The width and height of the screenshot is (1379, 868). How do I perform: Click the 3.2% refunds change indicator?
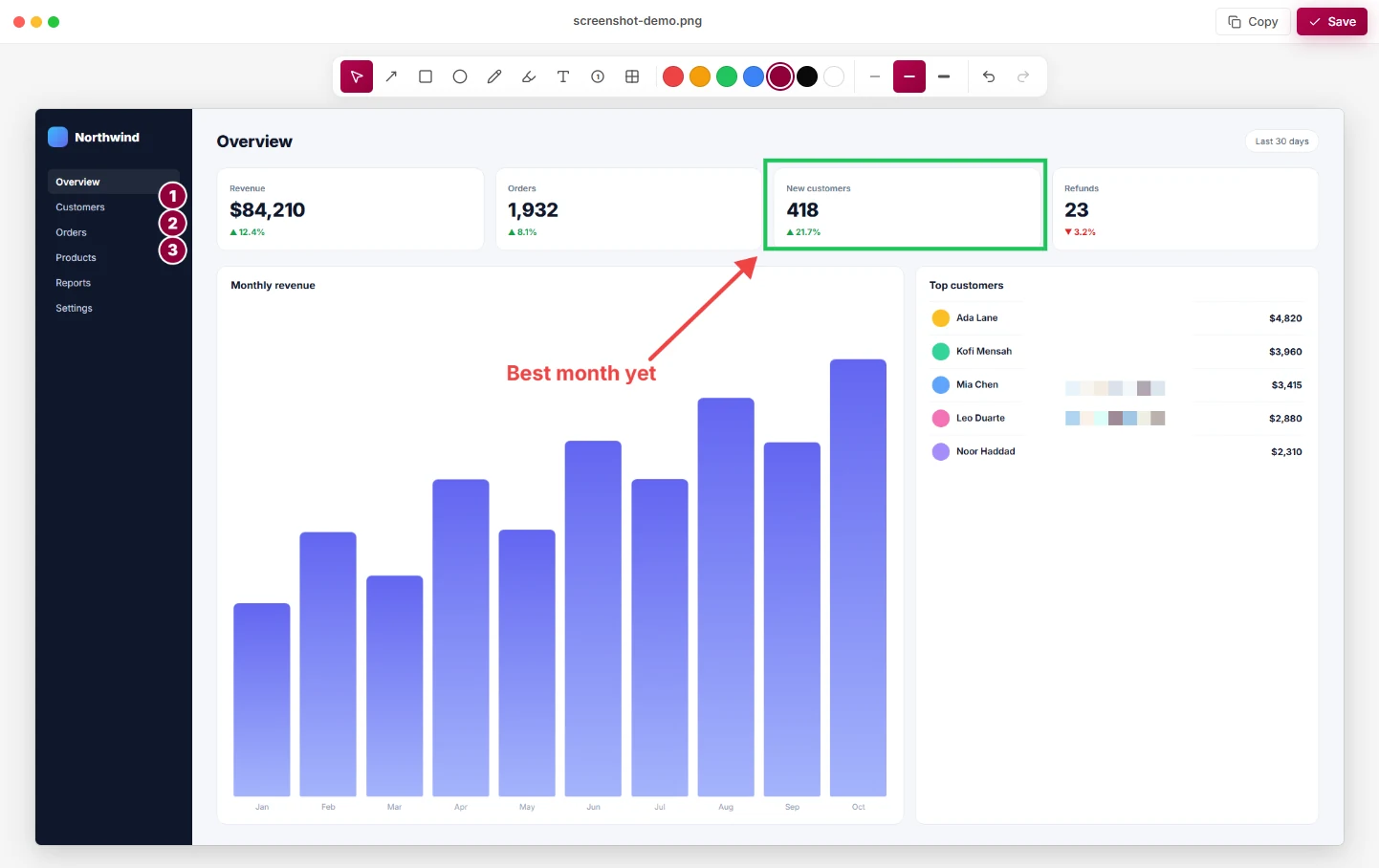point(1081,232)
